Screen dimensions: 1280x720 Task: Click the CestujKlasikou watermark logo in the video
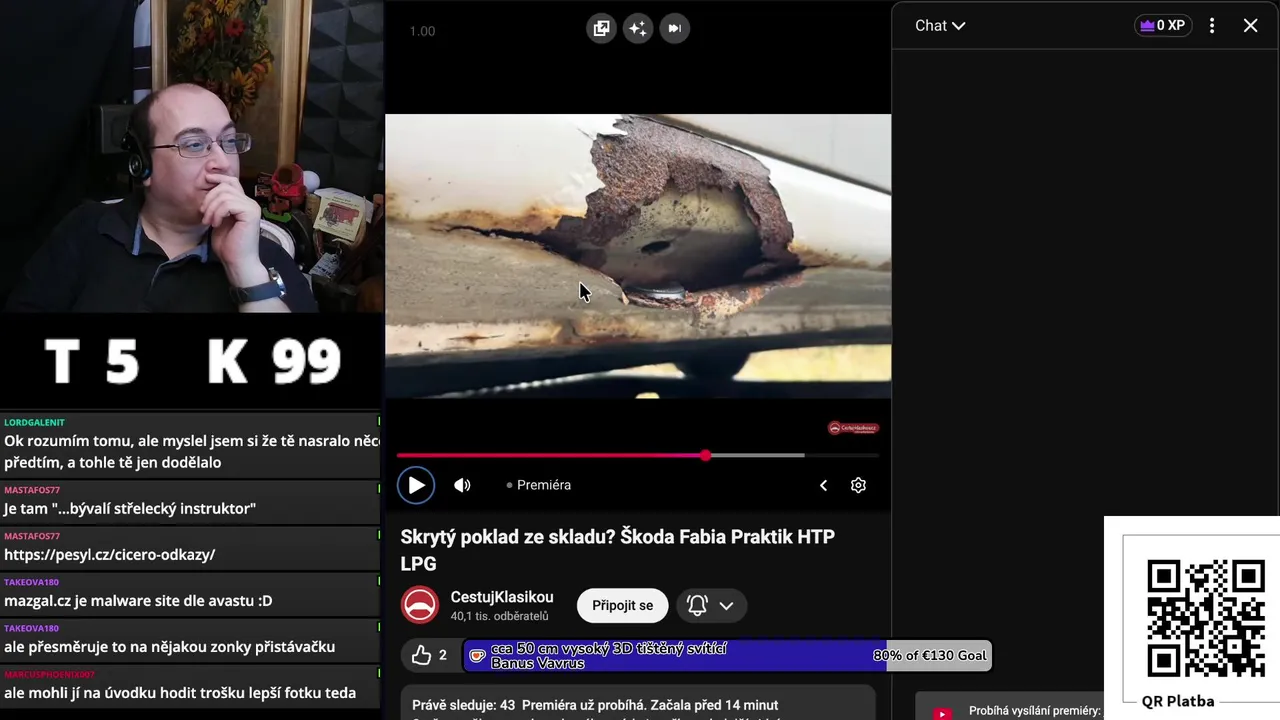tap(853, 428)
